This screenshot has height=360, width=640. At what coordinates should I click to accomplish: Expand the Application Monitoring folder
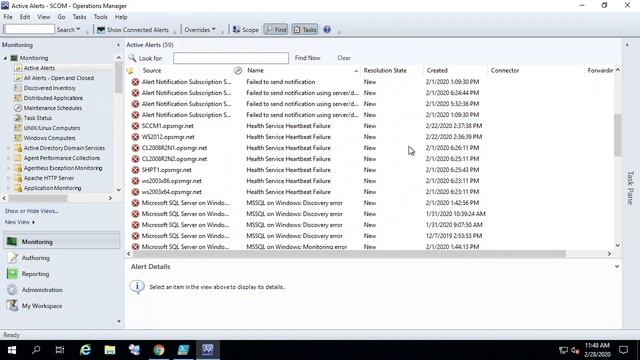click(x=9, y=188)
